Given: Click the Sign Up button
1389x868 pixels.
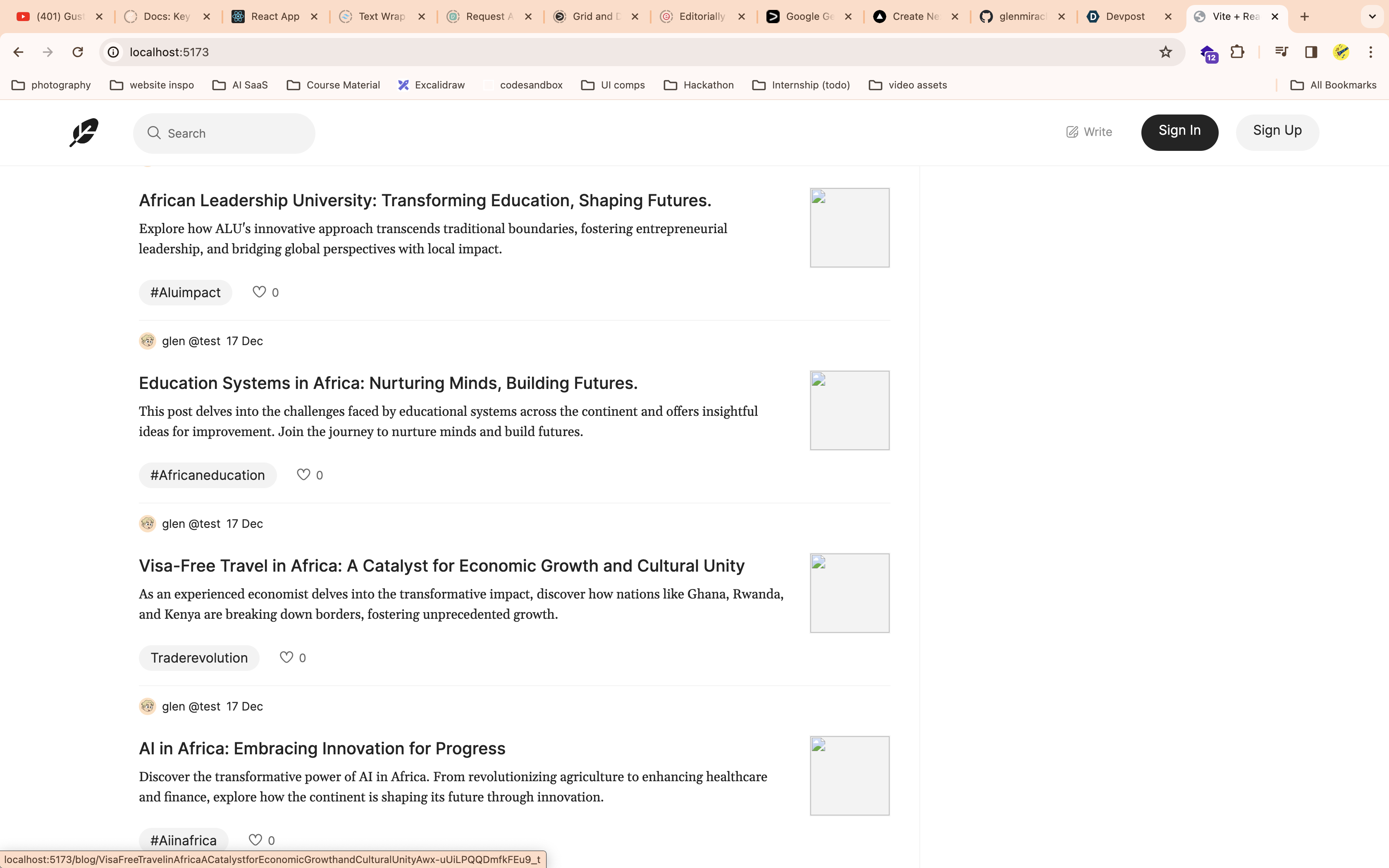Looking at the screenshot, I should pyautogui.click(x=1277, y=131).
